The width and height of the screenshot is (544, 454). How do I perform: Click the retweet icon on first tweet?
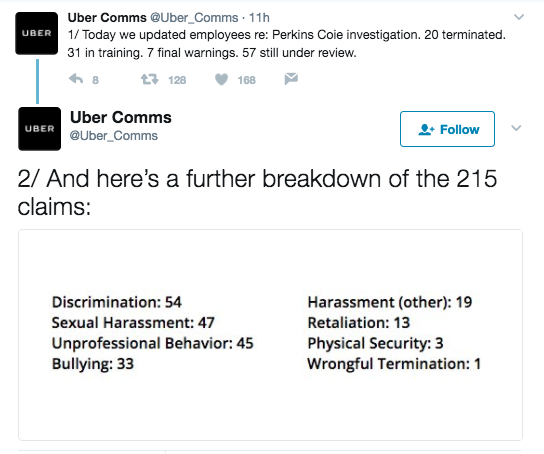pyautogui.click(x=150, y=79)
